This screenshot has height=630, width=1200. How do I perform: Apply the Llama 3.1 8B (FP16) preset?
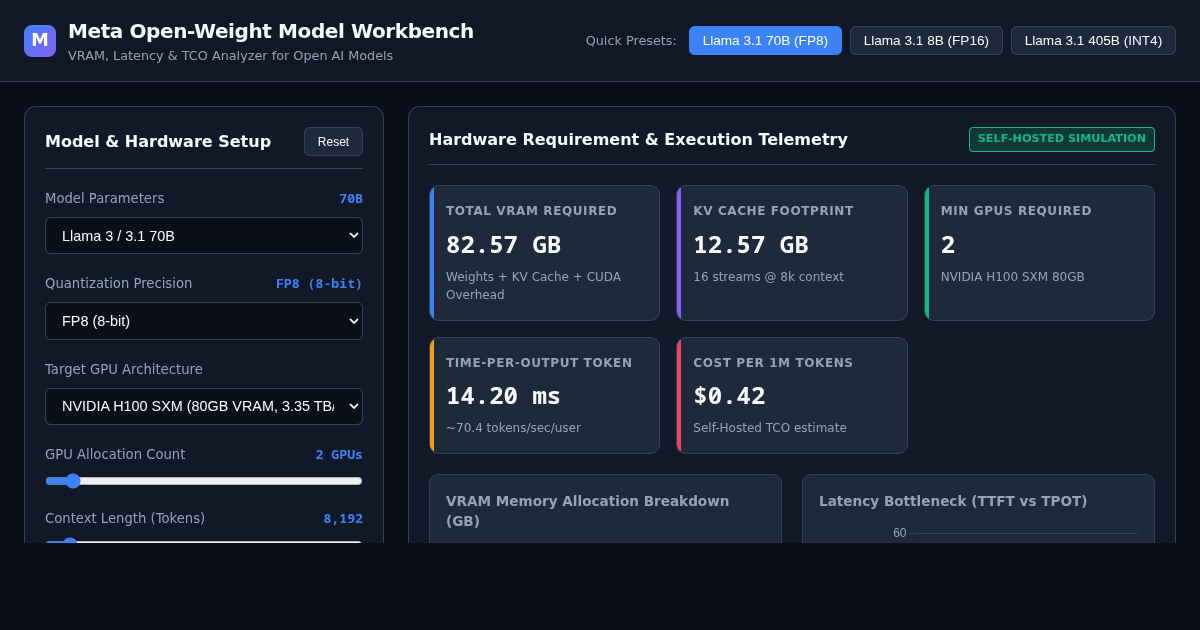[926, 41]
